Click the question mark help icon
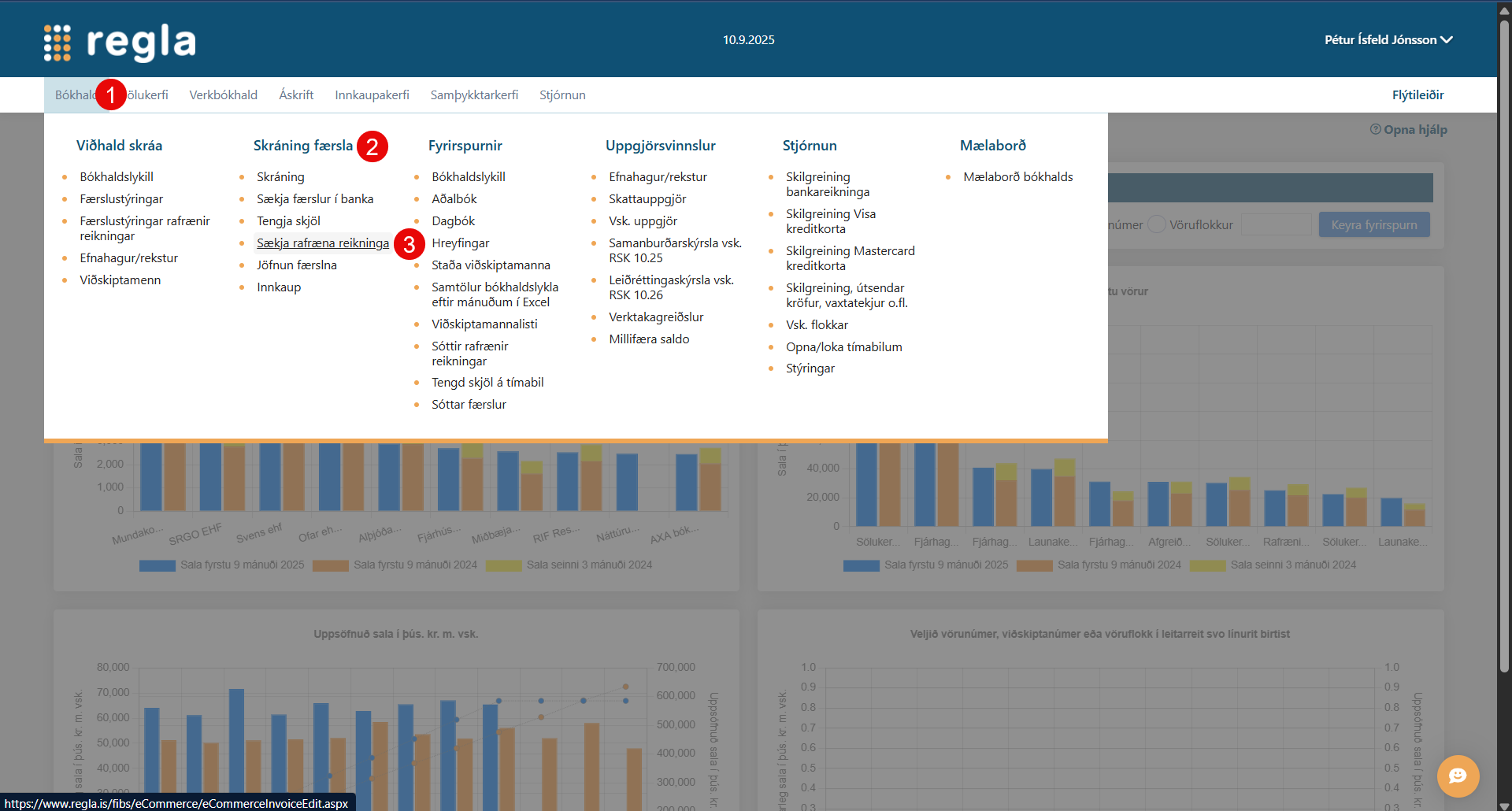 click(1375, 129)
